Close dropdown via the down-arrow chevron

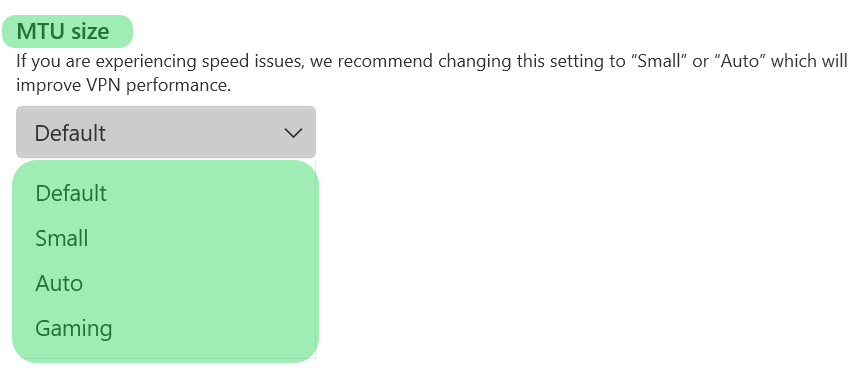click(x=293, y=133)
